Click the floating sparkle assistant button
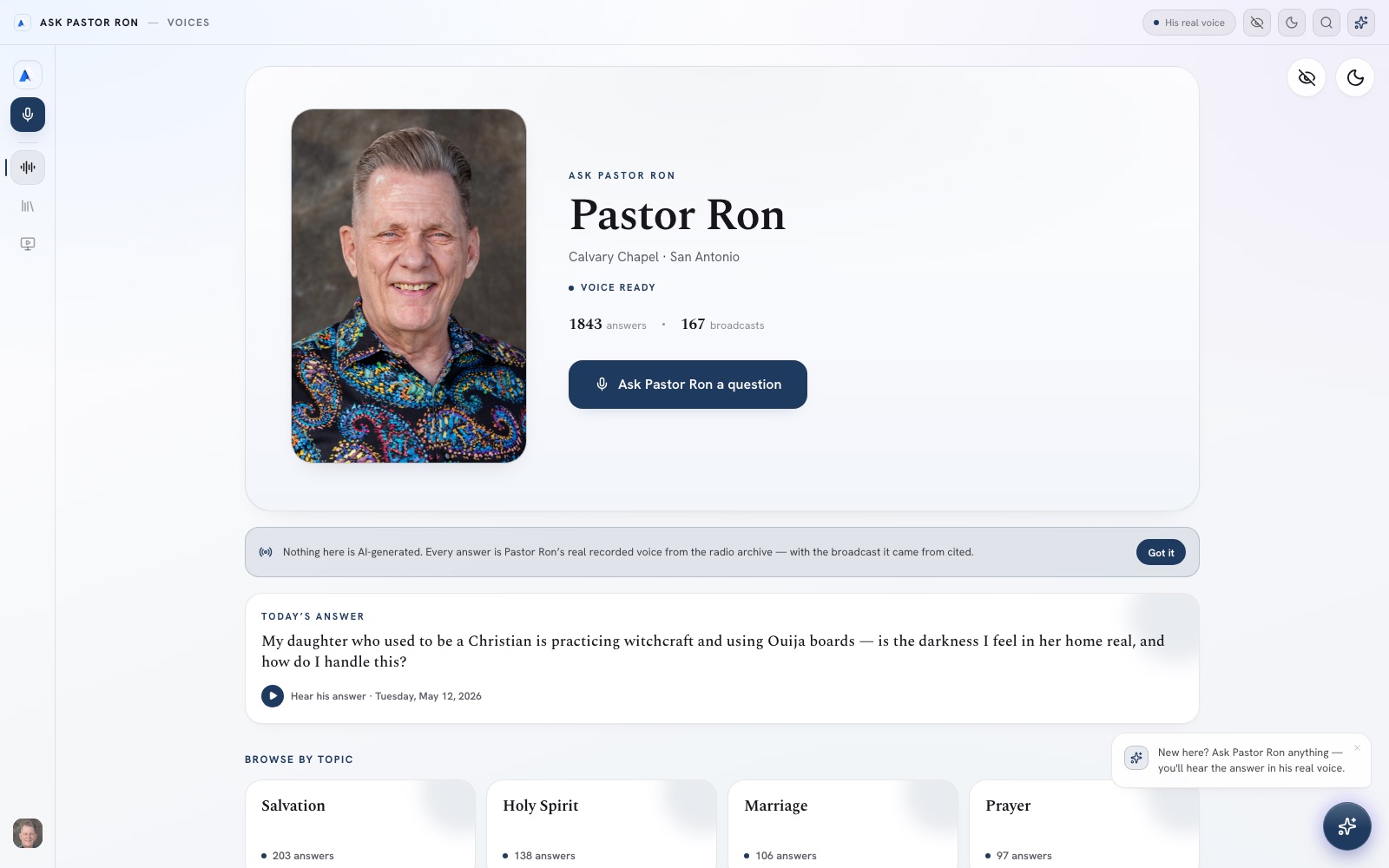 click(x=1347, y=826)
